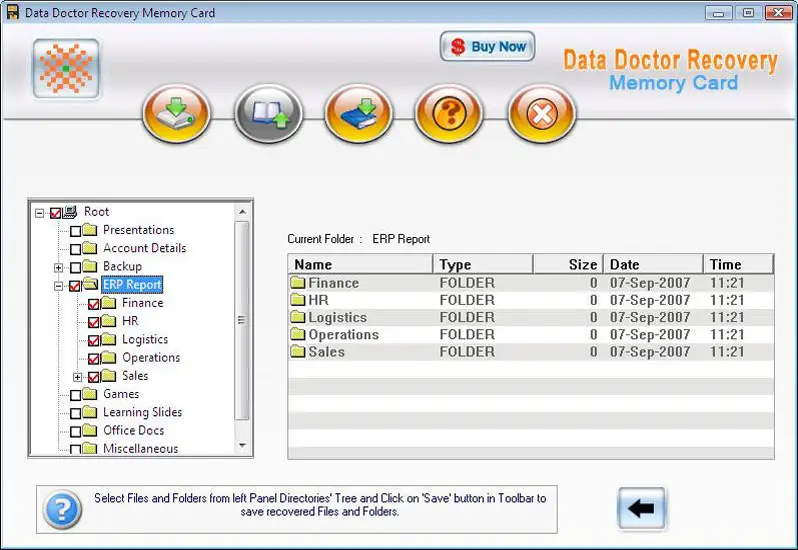
Task: Select the ERP Report tree label
Action: click(132, 284)
